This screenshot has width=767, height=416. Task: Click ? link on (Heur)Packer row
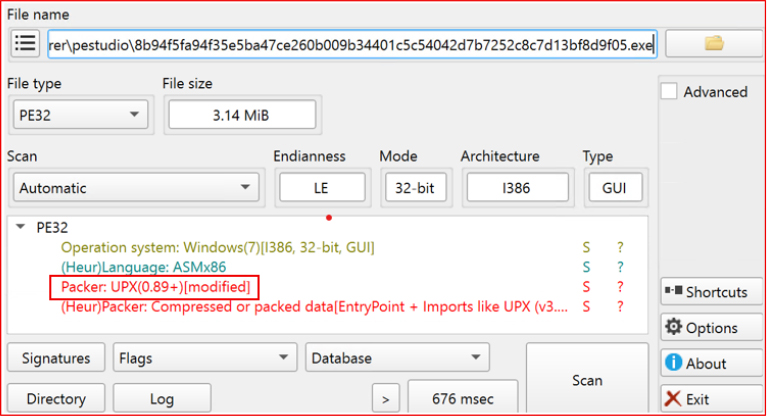click(x=620, y=307)
